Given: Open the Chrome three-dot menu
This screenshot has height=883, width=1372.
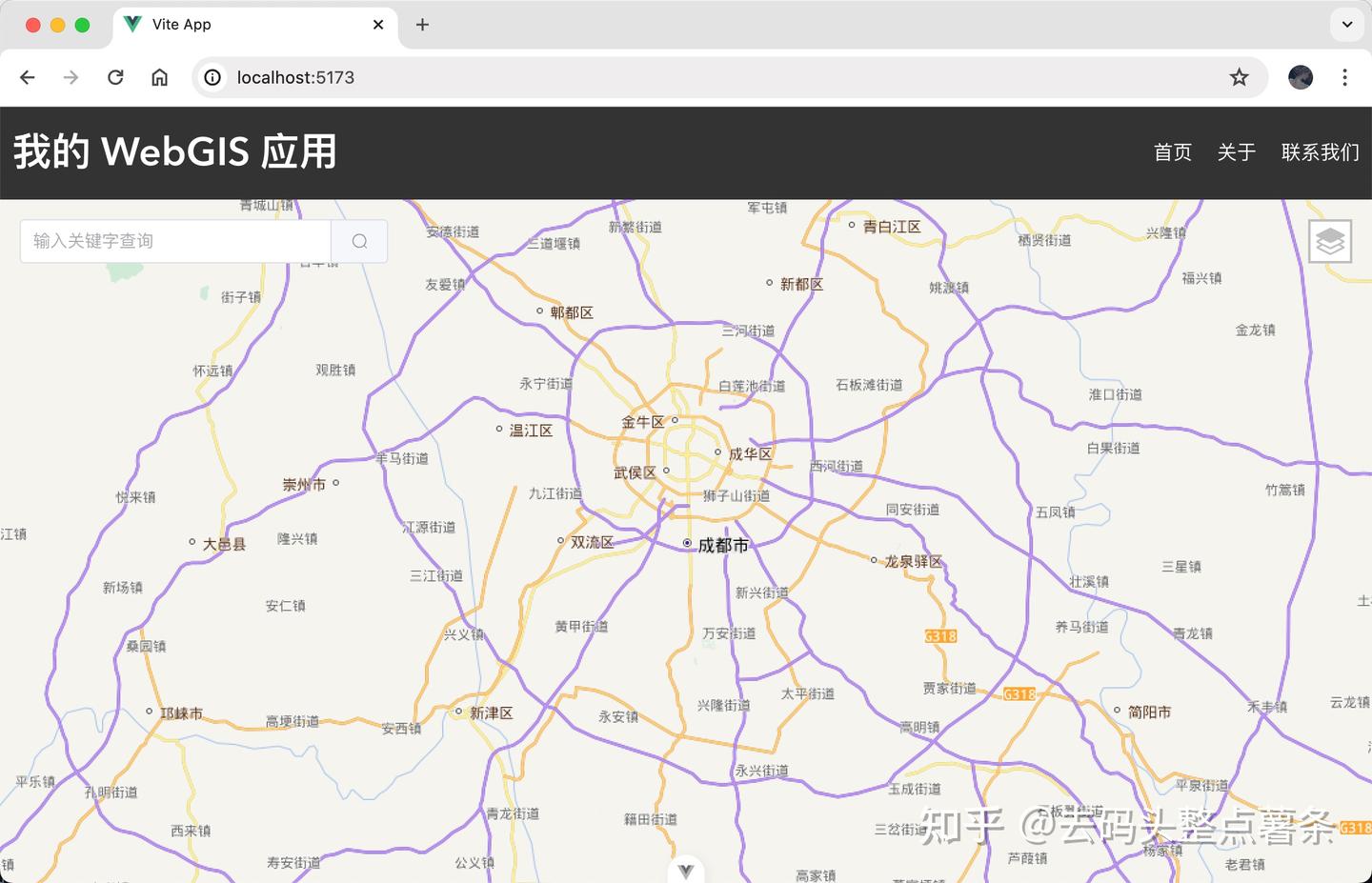Looking at the screenshot, I should pos(1344,77).
